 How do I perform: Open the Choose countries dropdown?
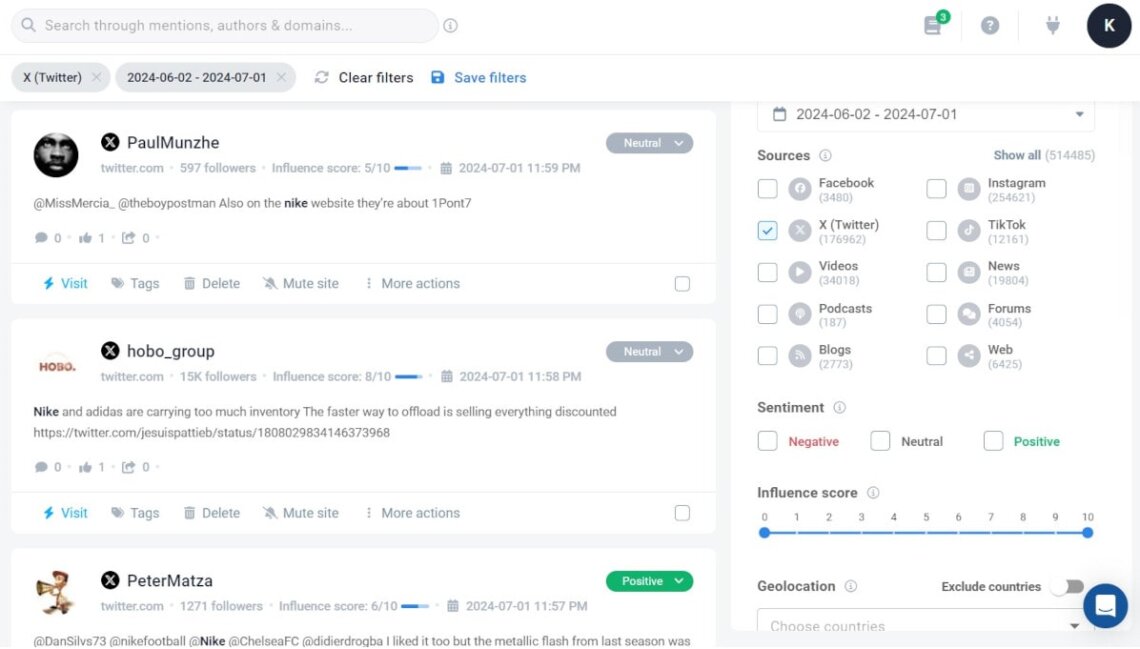tap(926, 621)
